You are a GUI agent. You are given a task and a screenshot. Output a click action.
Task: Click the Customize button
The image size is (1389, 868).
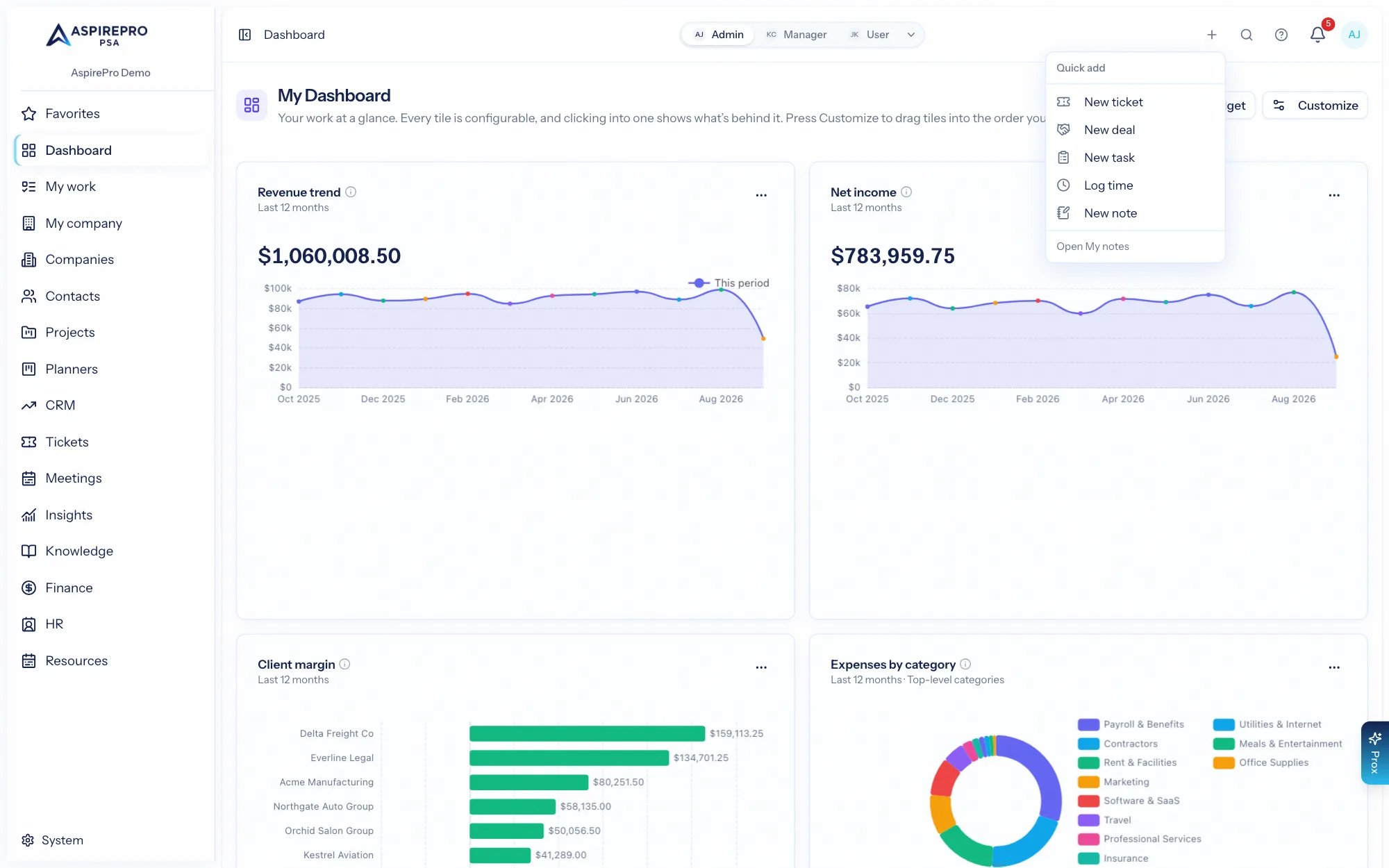[1315, 106]
